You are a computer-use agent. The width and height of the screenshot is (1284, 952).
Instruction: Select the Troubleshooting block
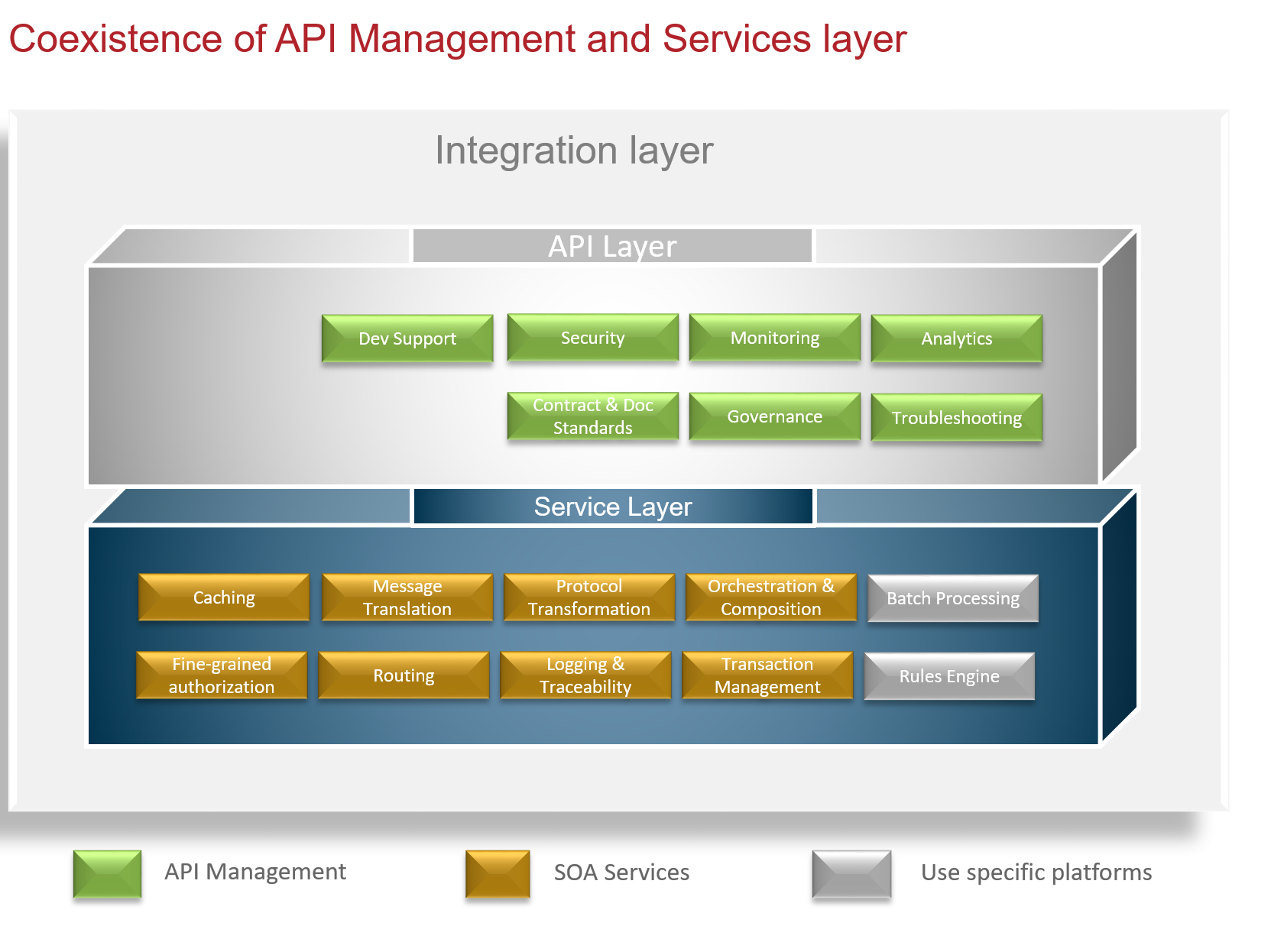pyautogui.click(x=957, y=418)
